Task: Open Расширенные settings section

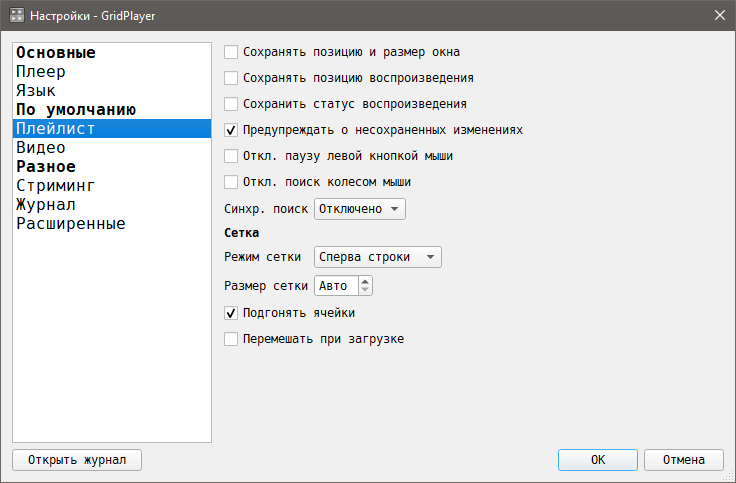Action: [112, 223]
